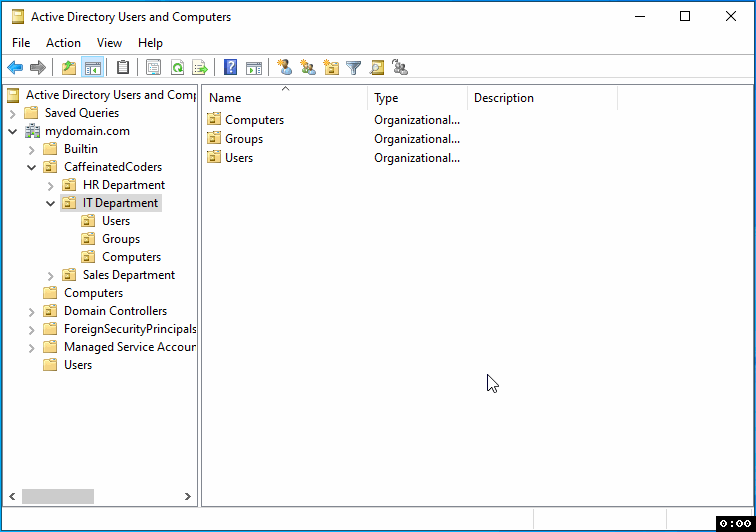Toggle Show/Hide Action Pane icon

pyautogui.click(x=254, y=68)
